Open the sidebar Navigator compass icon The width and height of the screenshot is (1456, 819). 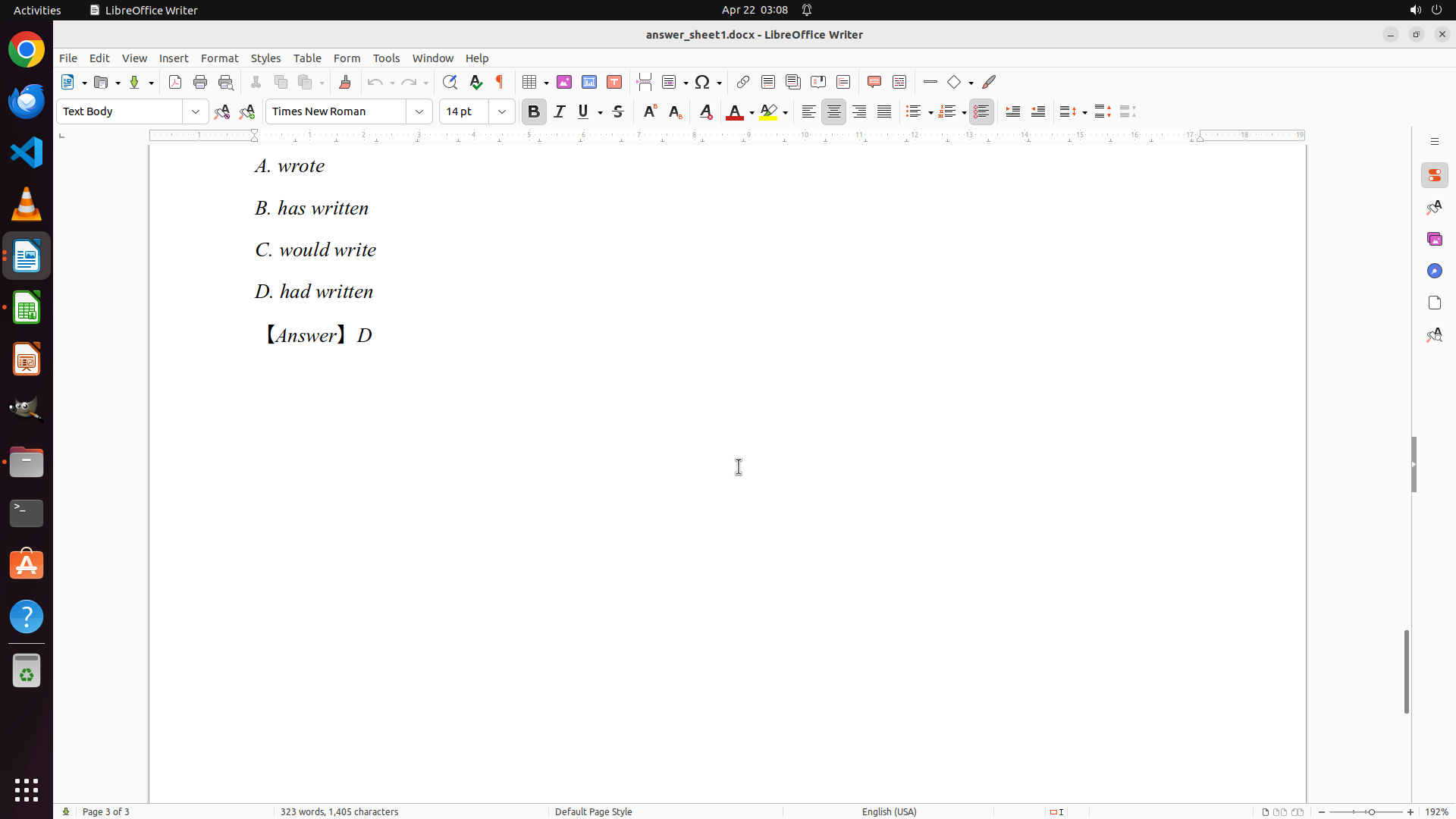1434,271
